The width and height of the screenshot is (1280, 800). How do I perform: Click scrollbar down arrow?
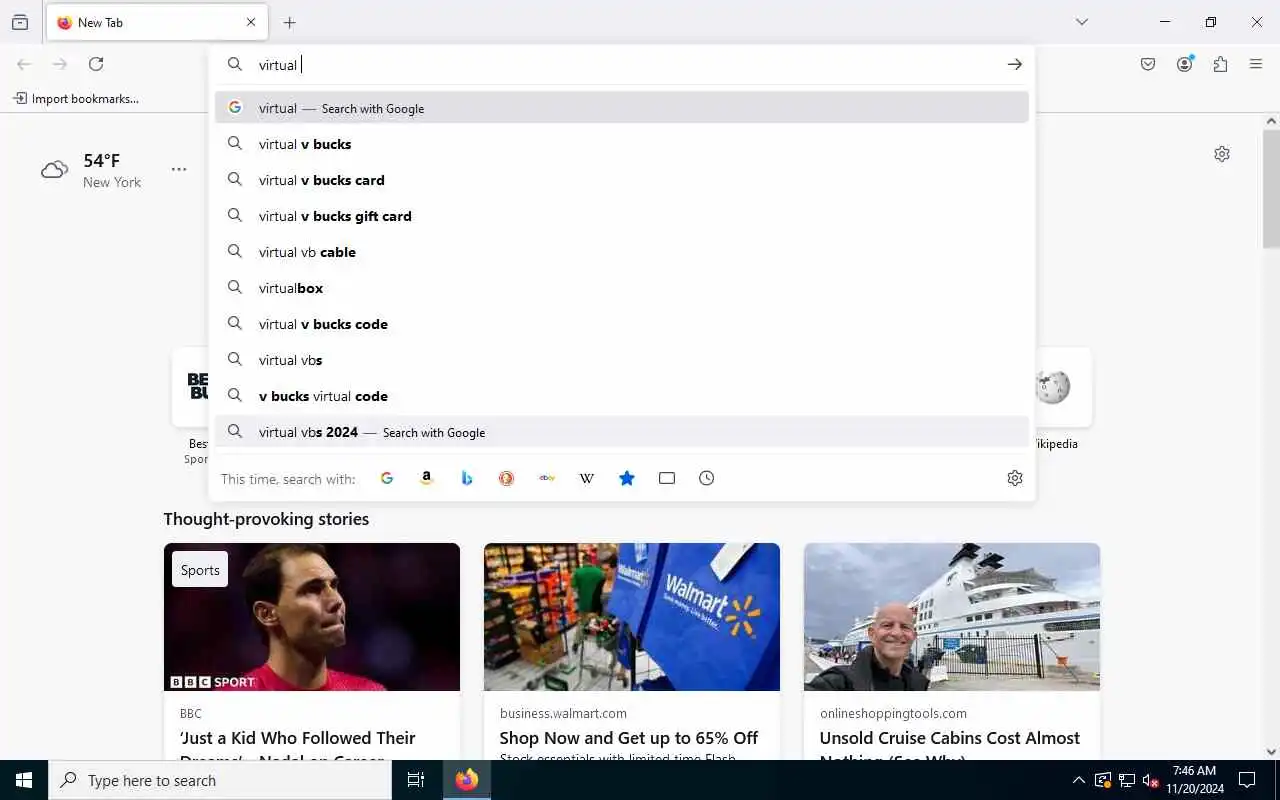coord(1271,752)
